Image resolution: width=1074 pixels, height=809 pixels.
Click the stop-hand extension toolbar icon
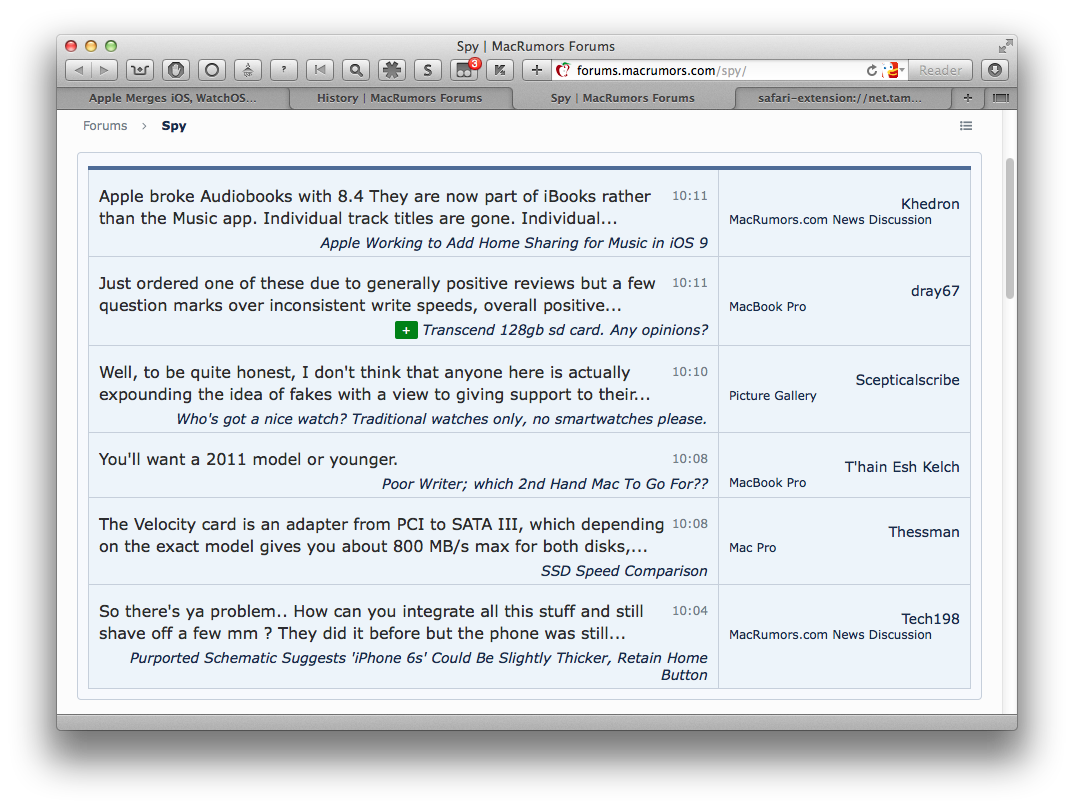[x=176, y=70]
